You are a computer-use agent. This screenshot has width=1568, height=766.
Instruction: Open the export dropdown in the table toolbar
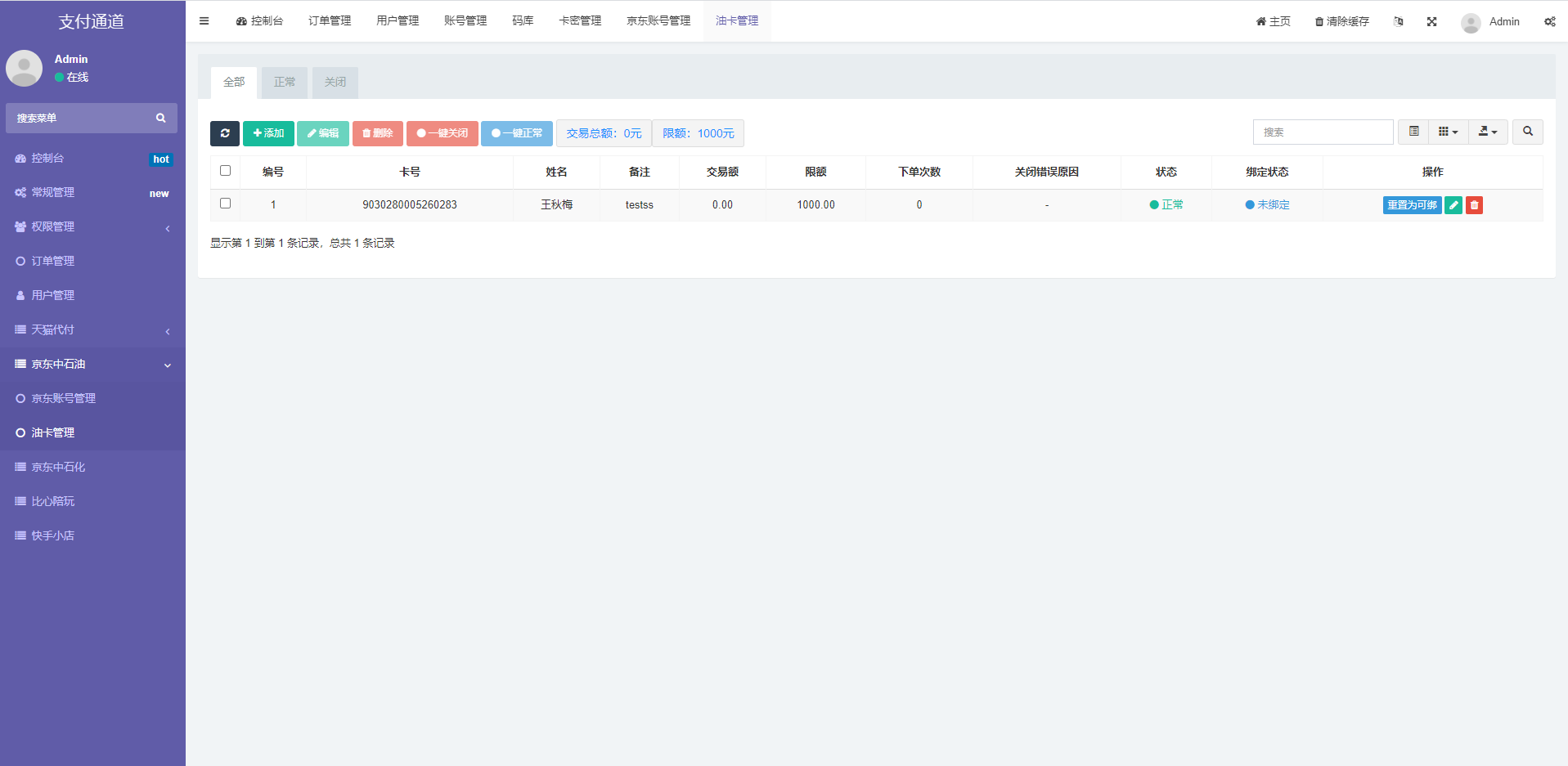coord(1488,132)
